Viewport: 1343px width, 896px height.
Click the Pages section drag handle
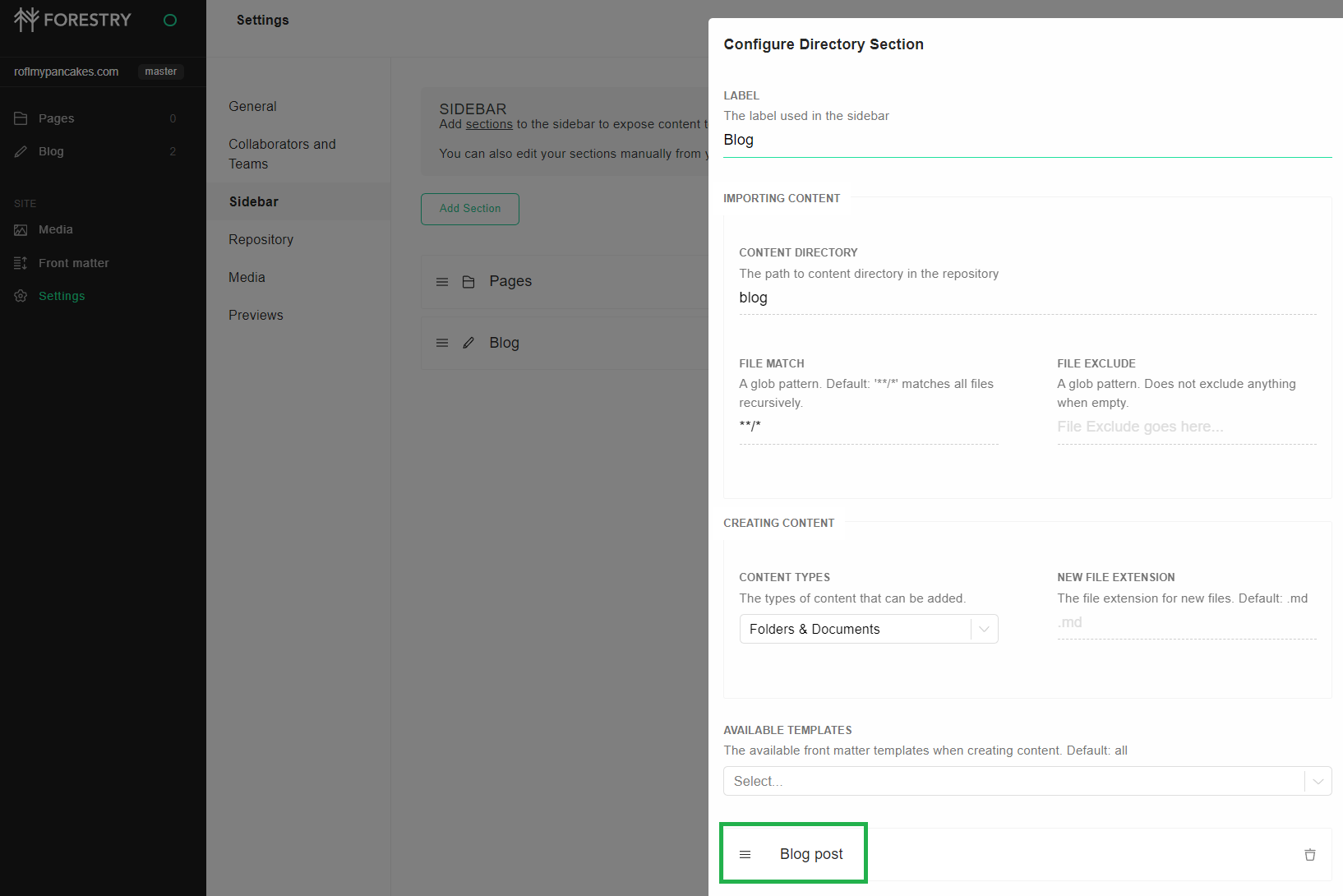[x=442, y=282]
